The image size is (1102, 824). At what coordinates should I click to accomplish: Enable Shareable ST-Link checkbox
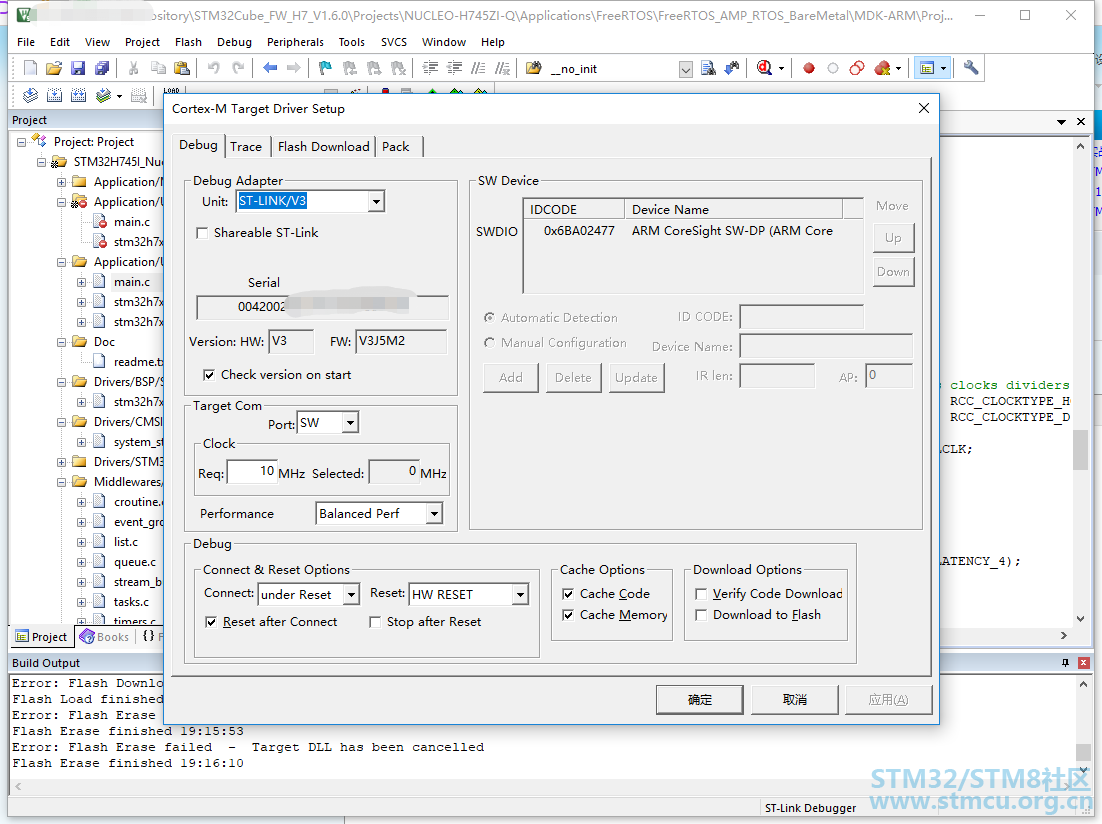(202, 233)
